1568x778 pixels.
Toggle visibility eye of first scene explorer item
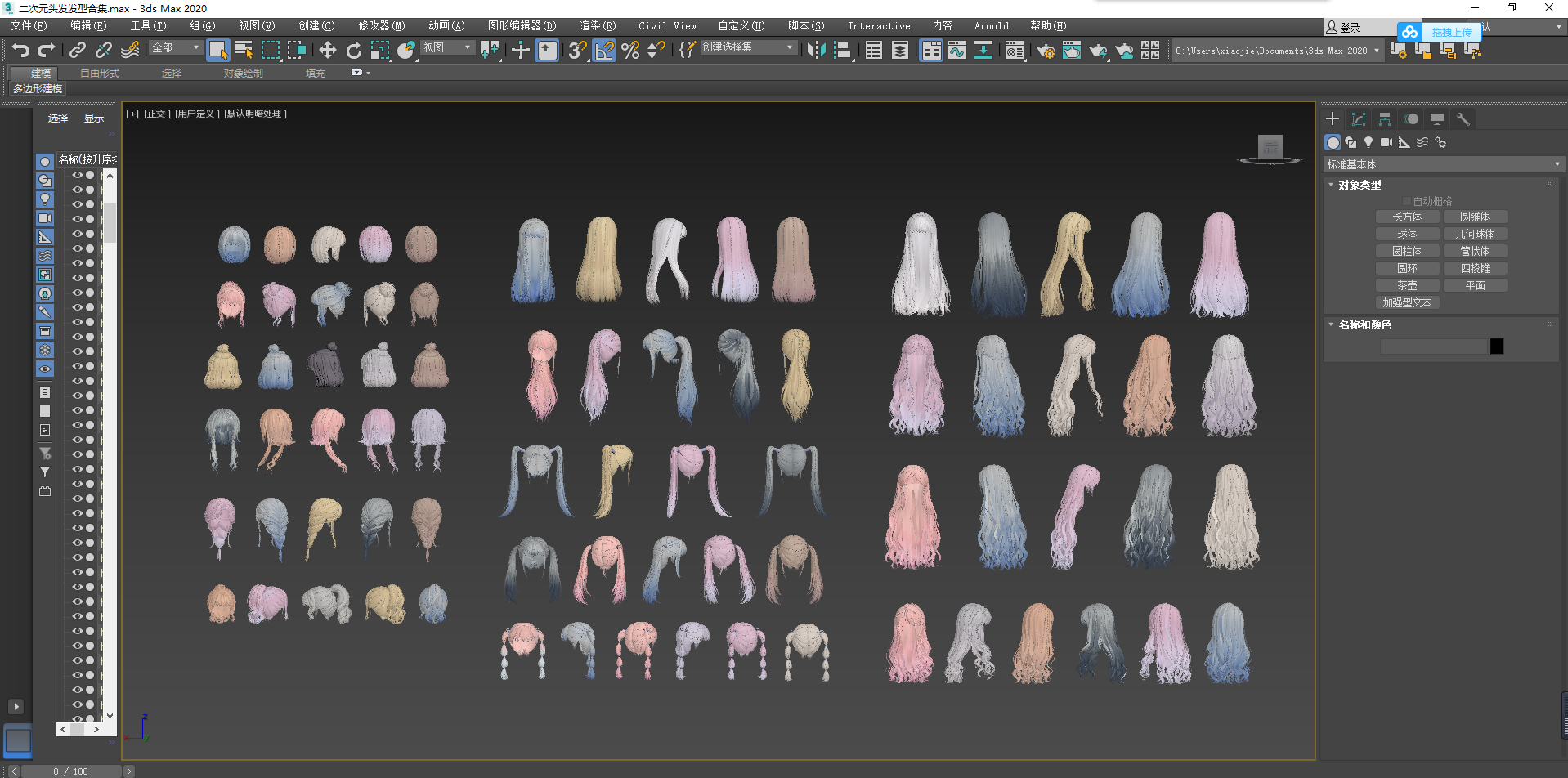click(x=77, y=175)
